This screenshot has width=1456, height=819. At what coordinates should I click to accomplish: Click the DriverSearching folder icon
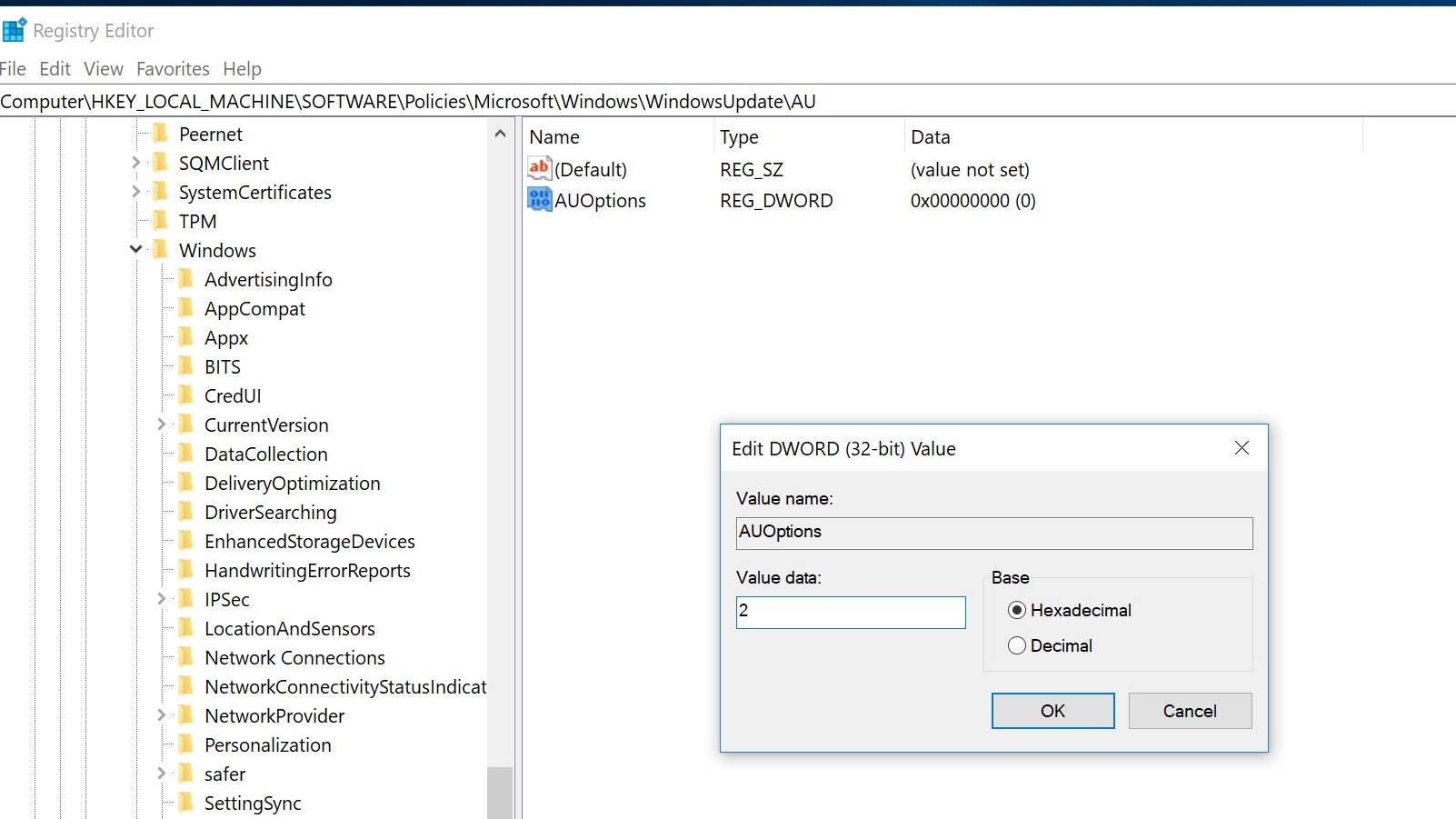pyautogui.click(x=186, y=512)
